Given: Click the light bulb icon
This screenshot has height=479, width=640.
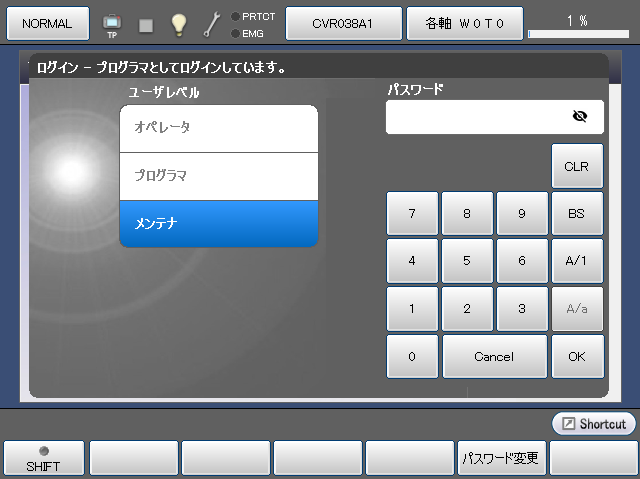Looking at the screenshot, I should [178, 24].
